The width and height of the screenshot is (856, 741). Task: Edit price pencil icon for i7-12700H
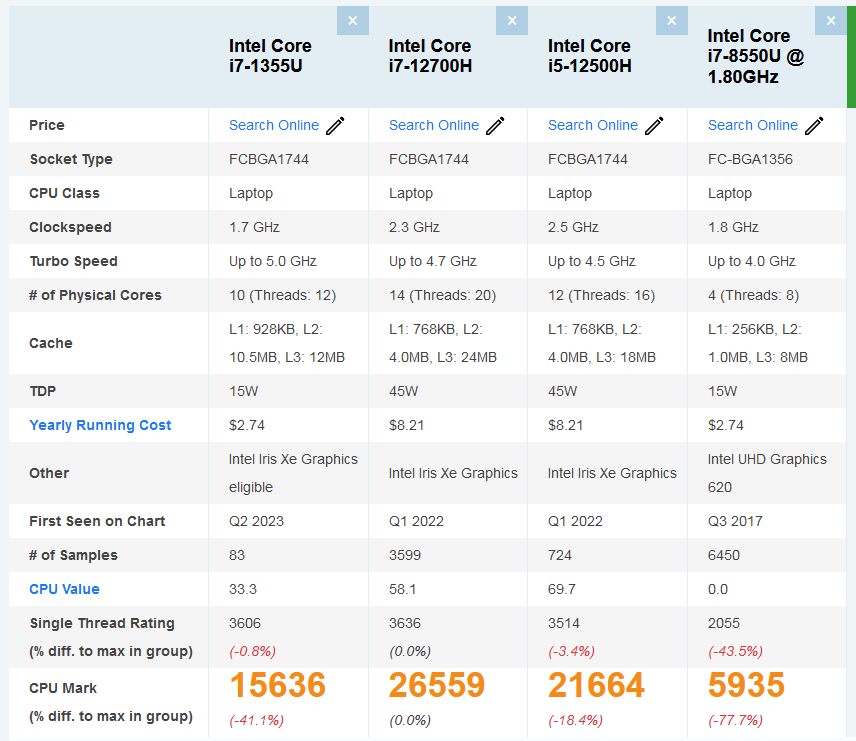point(495,126)
